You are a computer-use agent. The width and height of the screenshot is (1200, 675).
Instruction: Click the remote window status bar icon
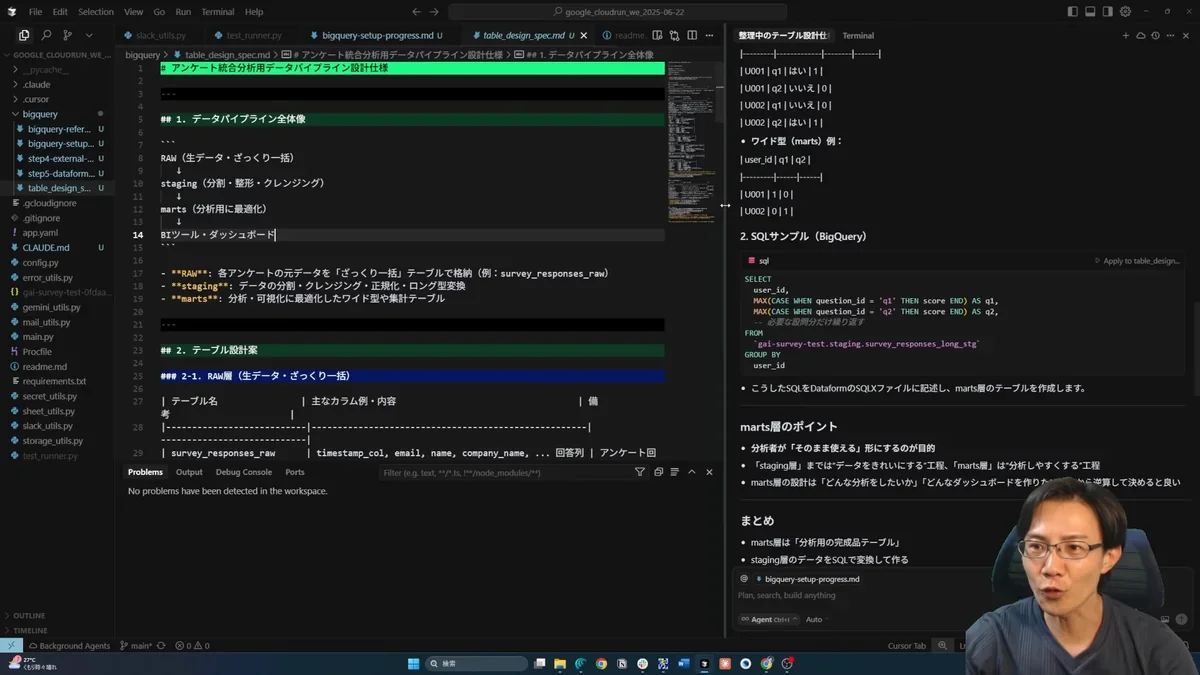pyautogui.click(x=12, y=646)
